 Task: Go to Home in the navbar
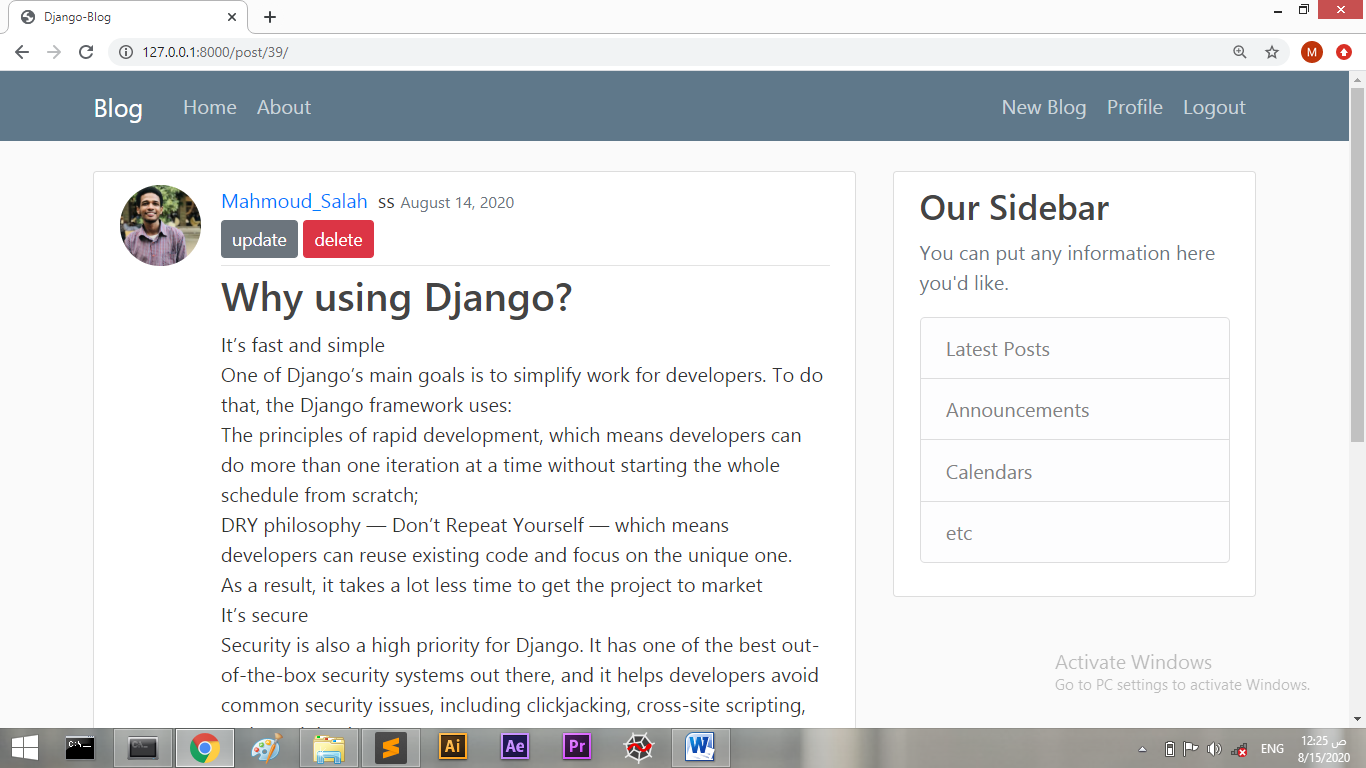210,107
